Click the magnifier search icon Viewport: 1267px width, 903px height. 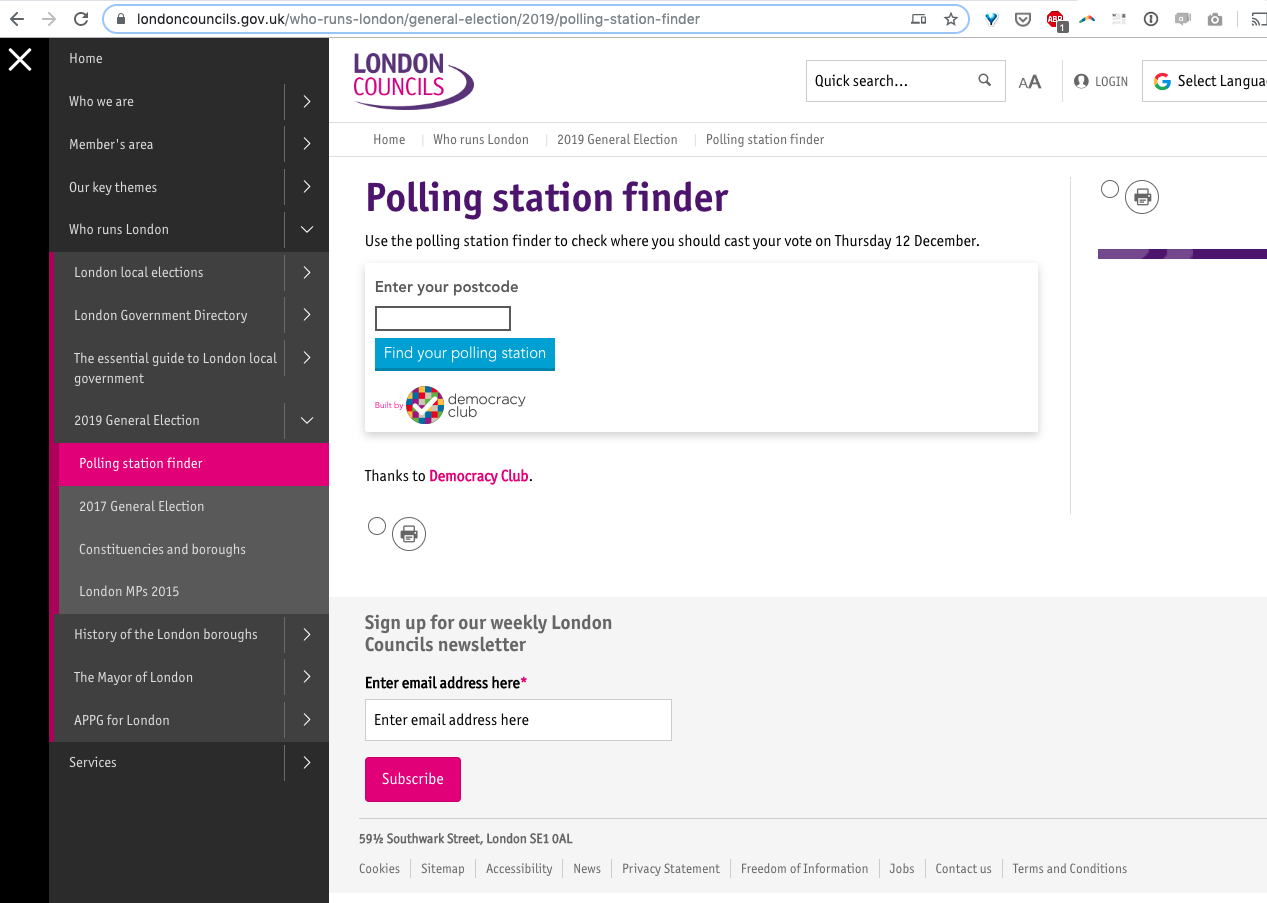click(985, 81)
